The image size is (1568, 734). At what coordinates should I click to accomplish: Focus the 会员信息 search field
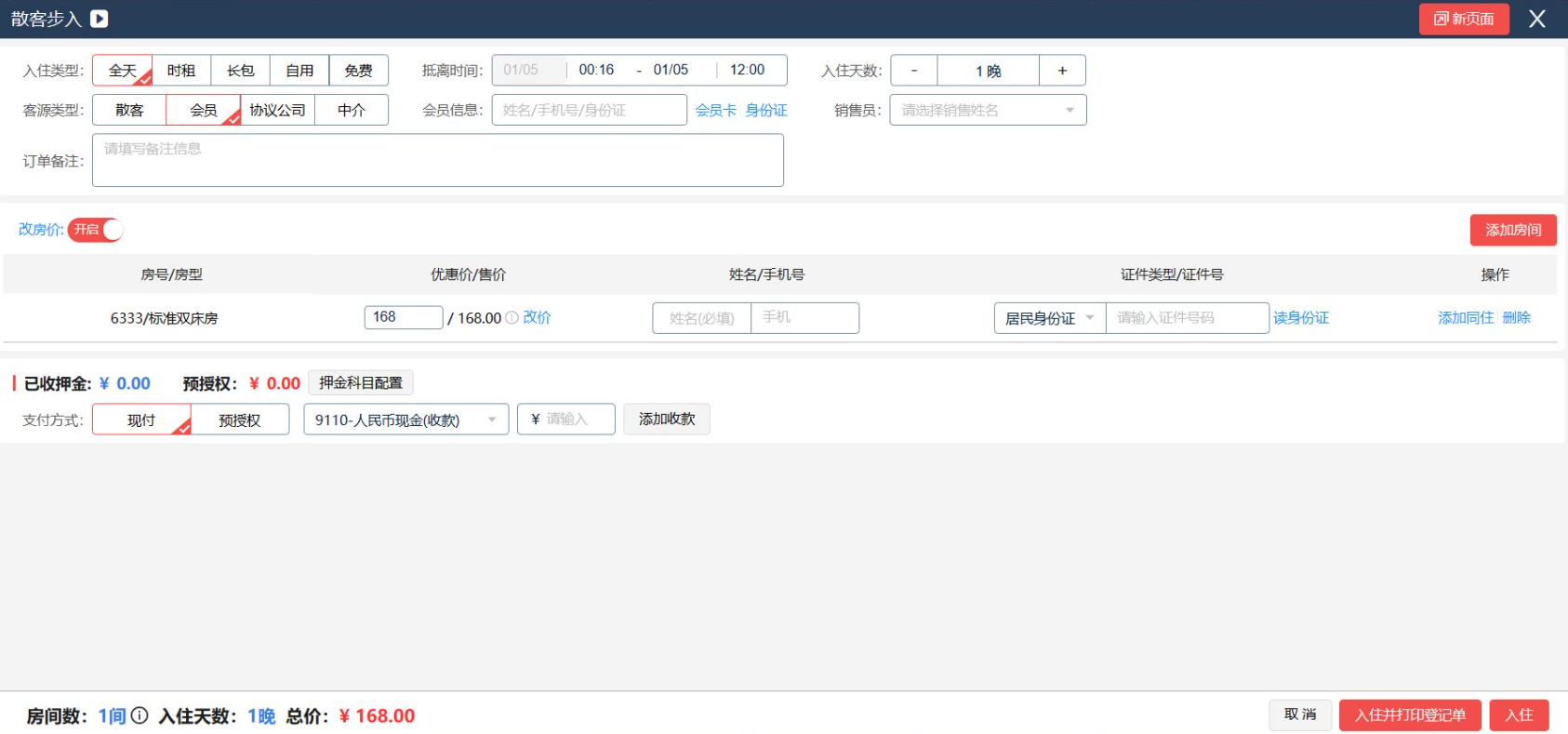[590, 110]
